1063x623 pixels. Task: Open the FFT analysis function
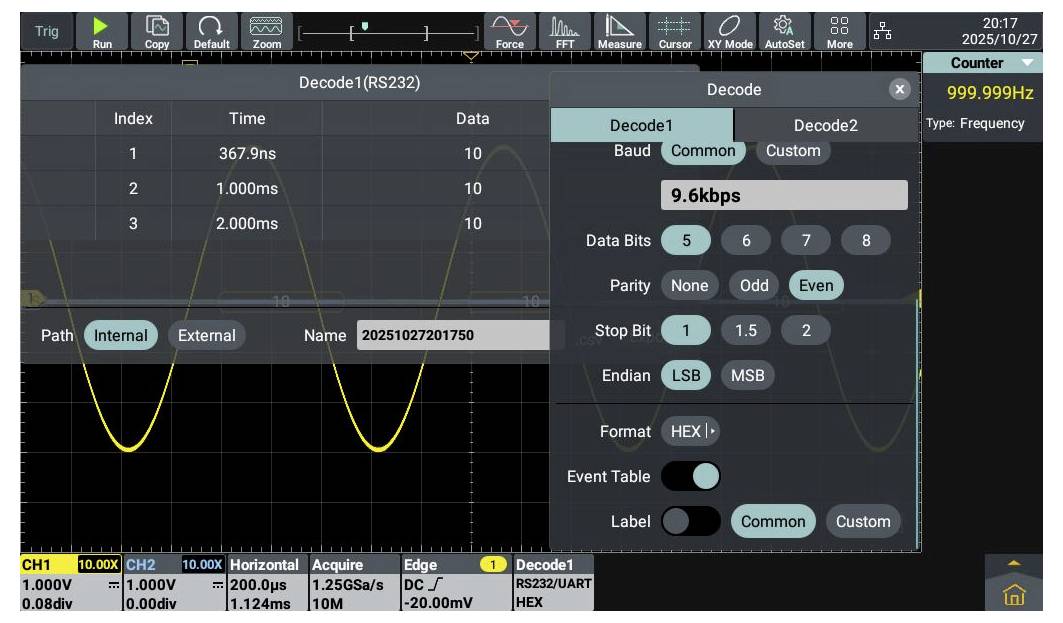(x=565, y=31)
